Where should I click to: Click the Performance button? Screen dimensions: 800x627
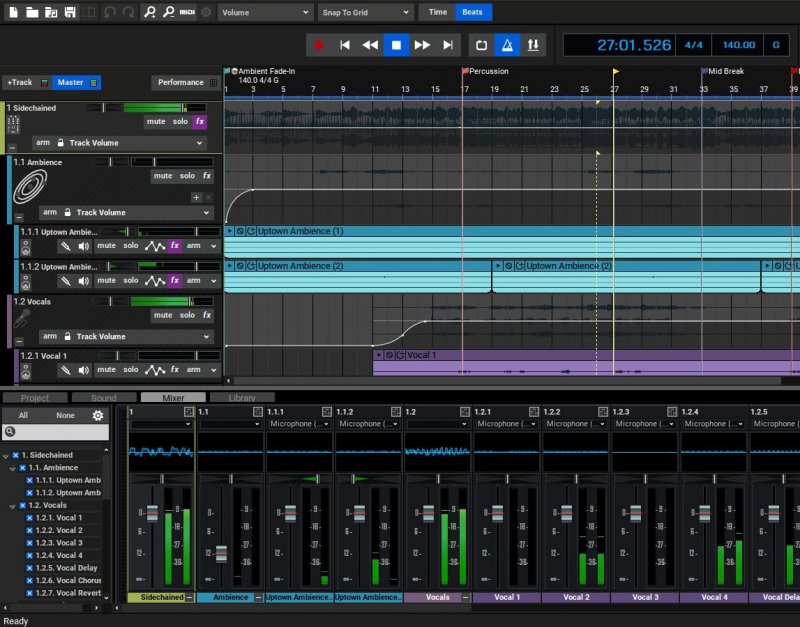click(181, 82)
